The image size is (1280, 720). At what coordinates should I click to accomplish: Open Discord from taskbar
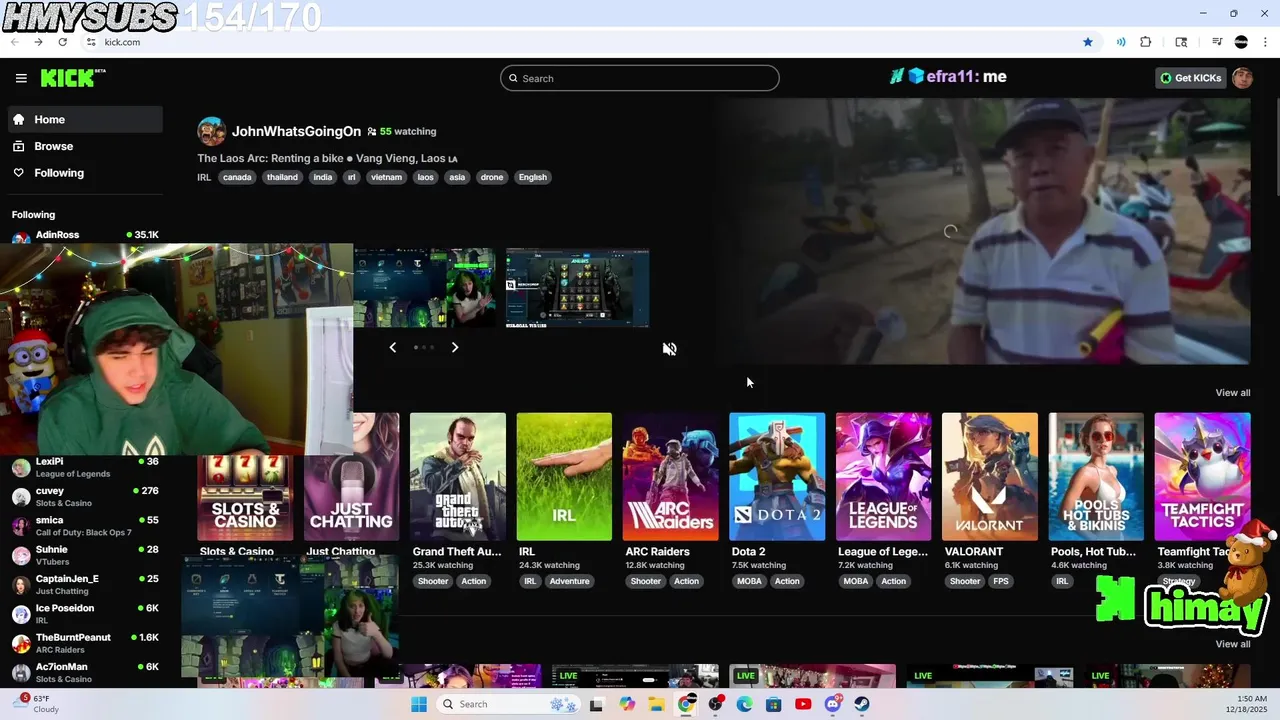click(833, 704)
